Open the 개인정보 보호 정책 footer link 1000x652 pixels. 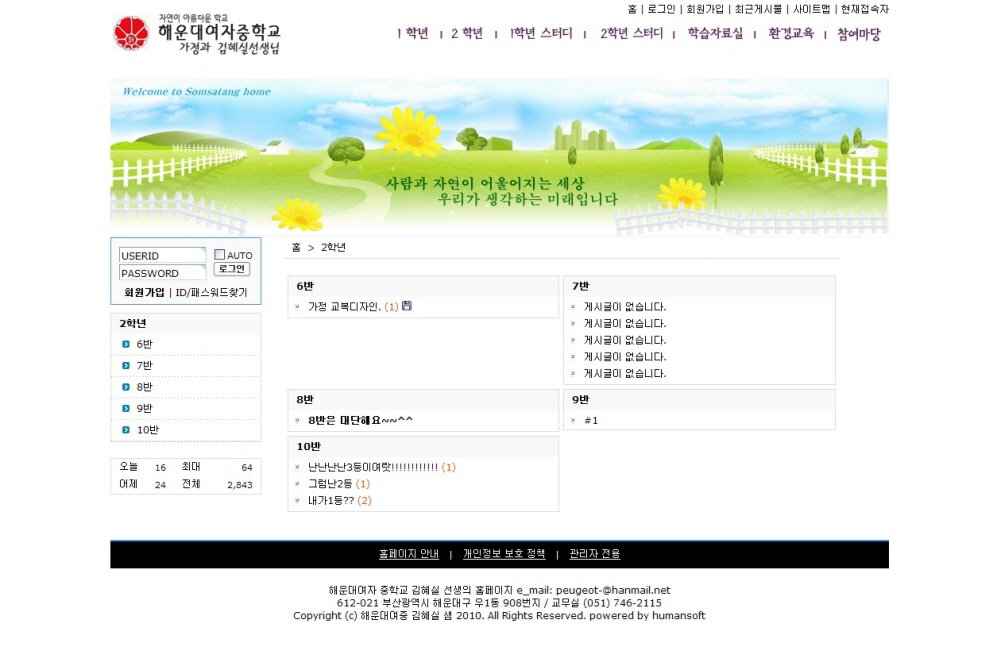(504, 554)
